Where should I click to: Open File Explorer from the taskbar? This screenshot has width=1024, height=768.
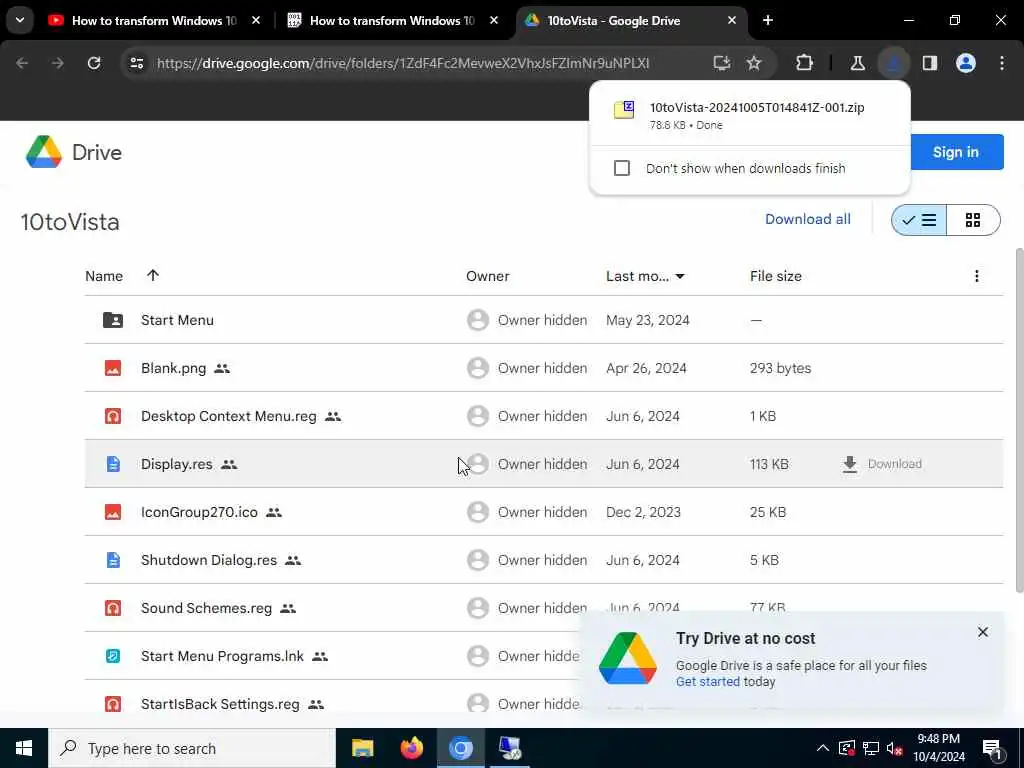tap(362, 748)
